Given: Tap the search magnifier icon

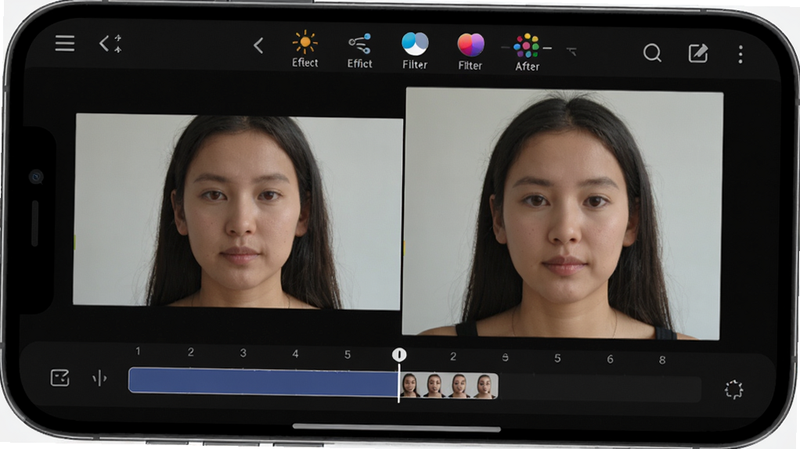Looking at the screenshot, I should point(652,53).
